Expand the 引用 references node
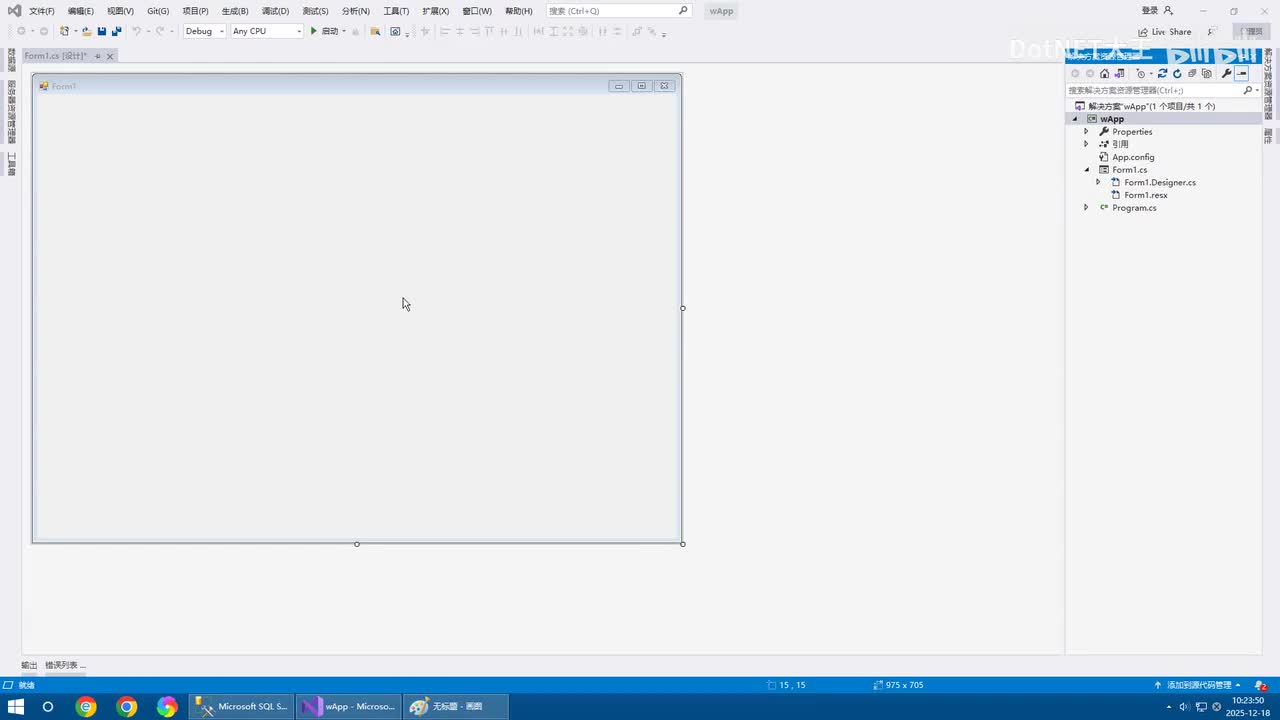Screen dimensions: 1280x720 [x=1086, y=144]
